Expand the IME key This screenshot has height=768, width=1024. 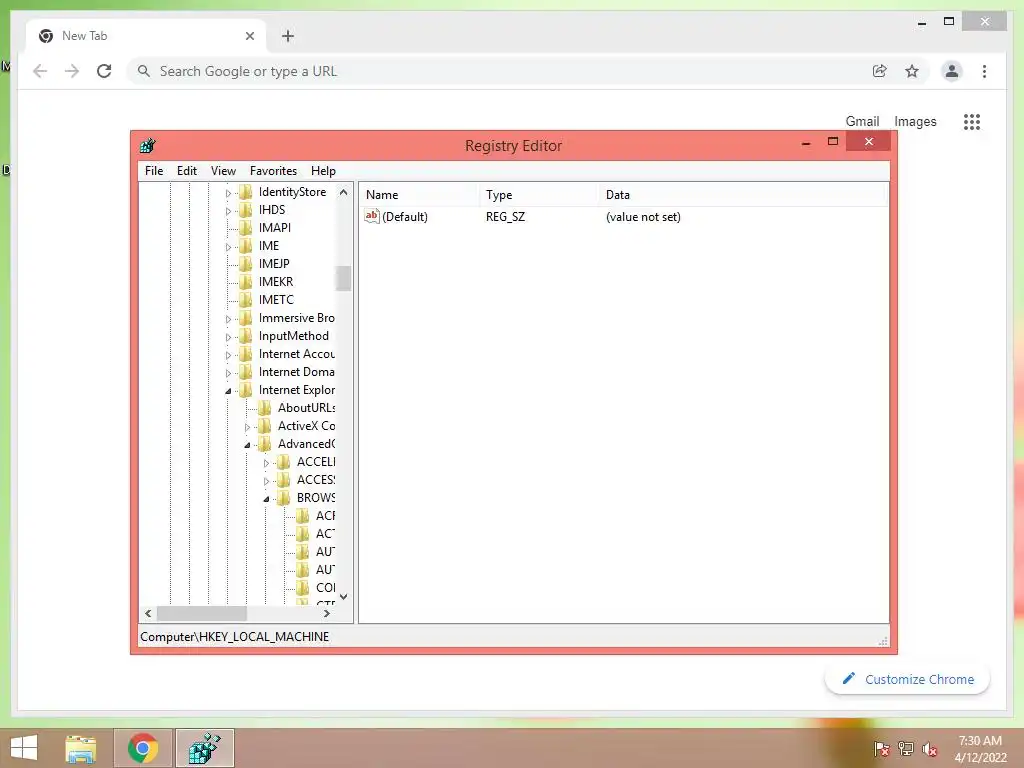coord(228,247)
